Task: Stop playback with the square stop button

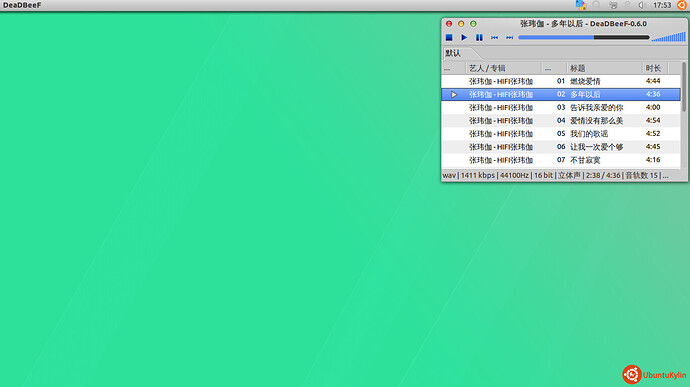Action: (x=449, y=37)
